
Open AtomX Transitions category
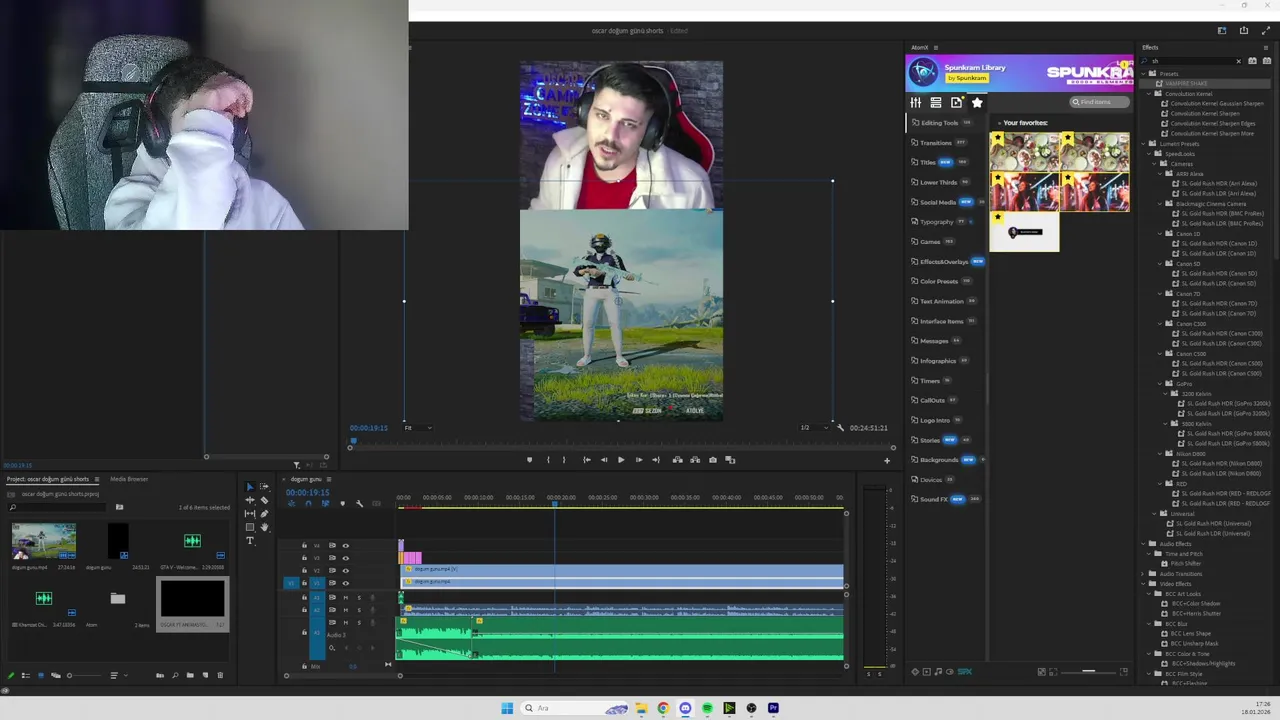pos(936,143)
